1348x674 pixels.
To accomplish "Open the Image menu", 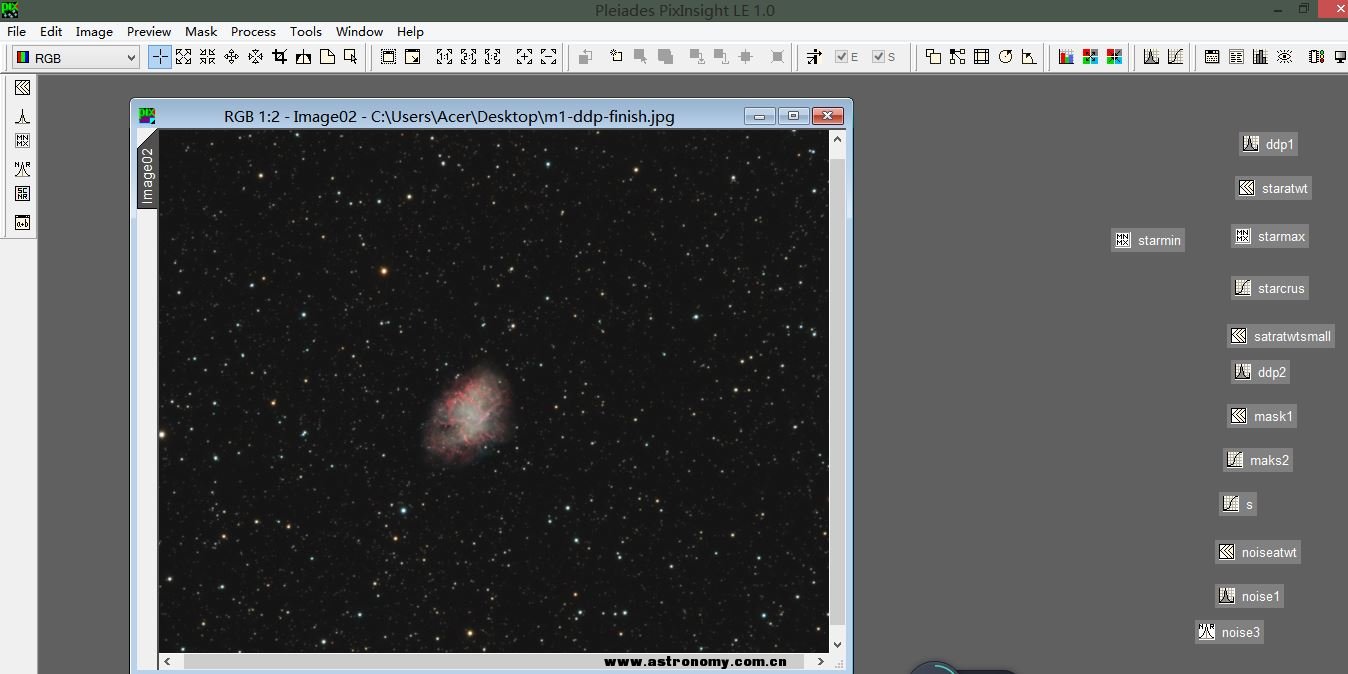I will (x=94, y=31).
